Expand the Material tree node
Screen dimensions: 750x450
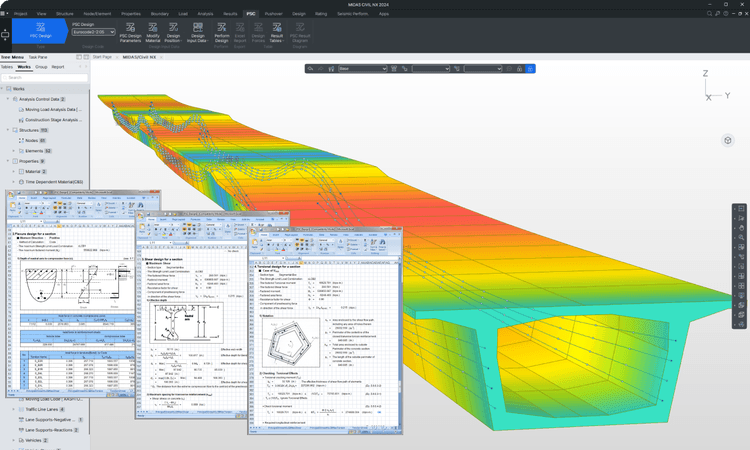(x=15, y=171)
